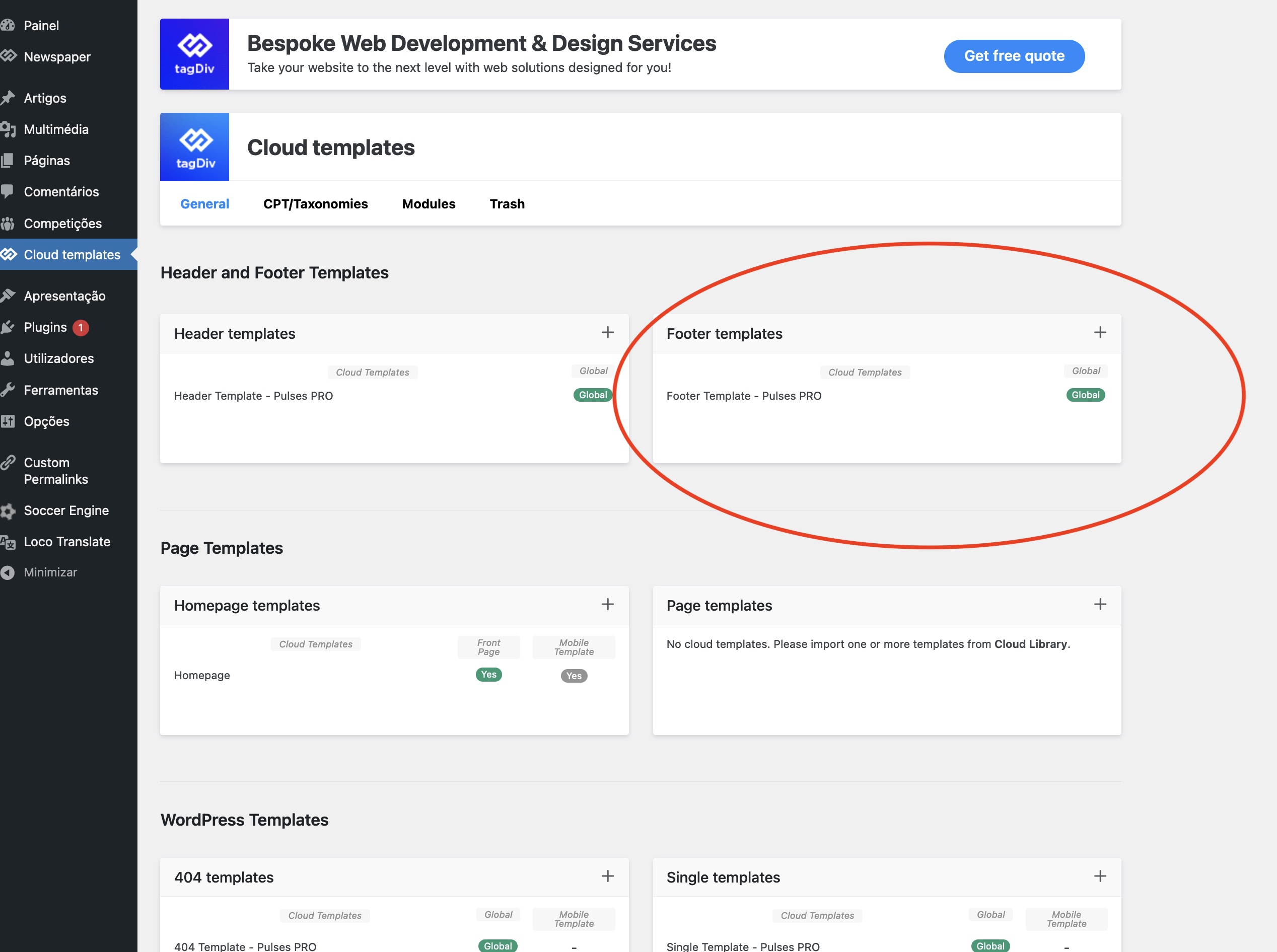Viewport: 1277px width, 952px height.
Task: Open Single Template - Pulses PRO
Action: (743, 947)
